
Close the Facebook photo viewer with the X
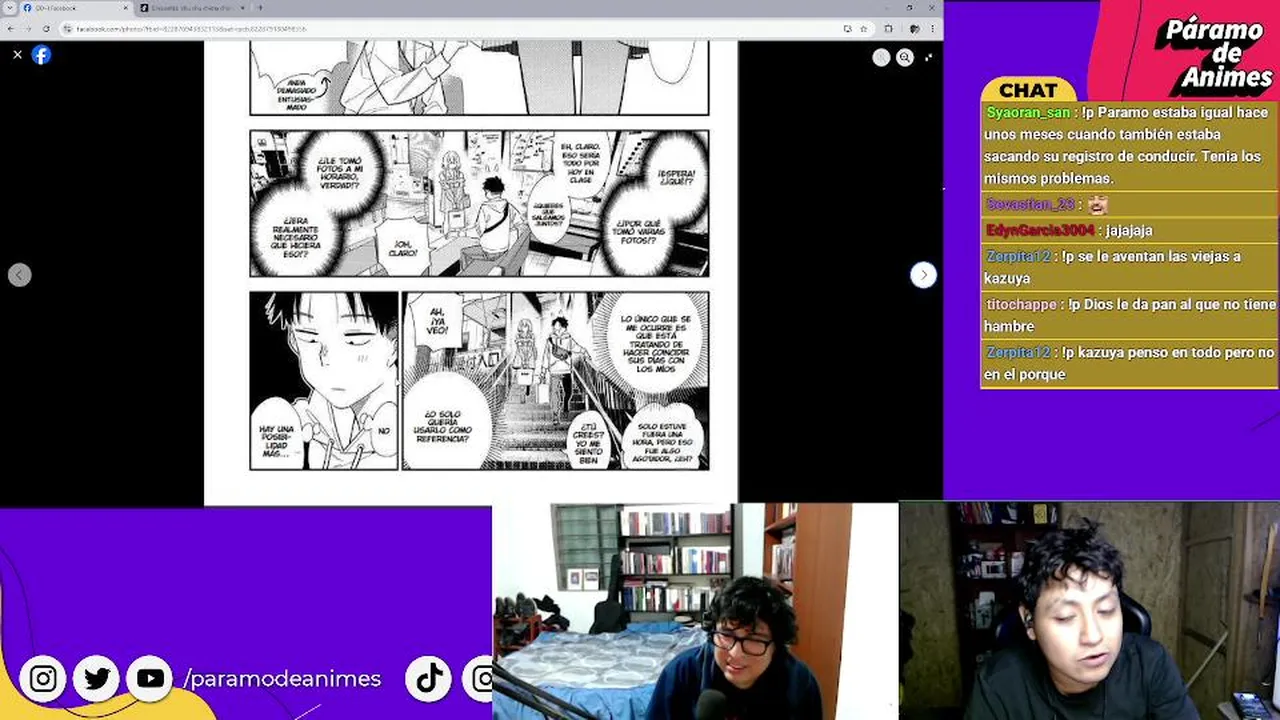17,55
